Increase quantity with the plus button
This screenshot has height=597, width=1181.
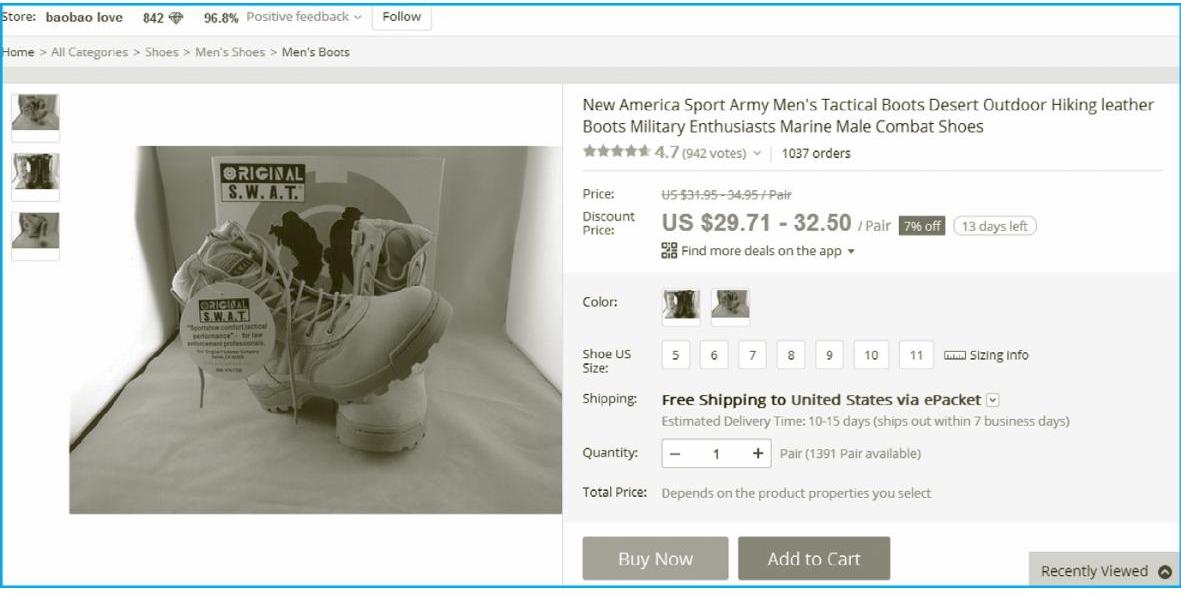[758, 454]
